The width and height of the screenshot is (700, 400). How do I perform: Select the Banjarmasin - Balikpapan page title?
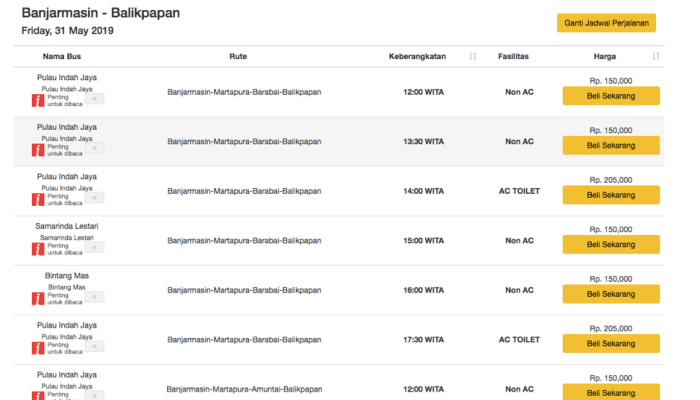click(x=100, y=13)
